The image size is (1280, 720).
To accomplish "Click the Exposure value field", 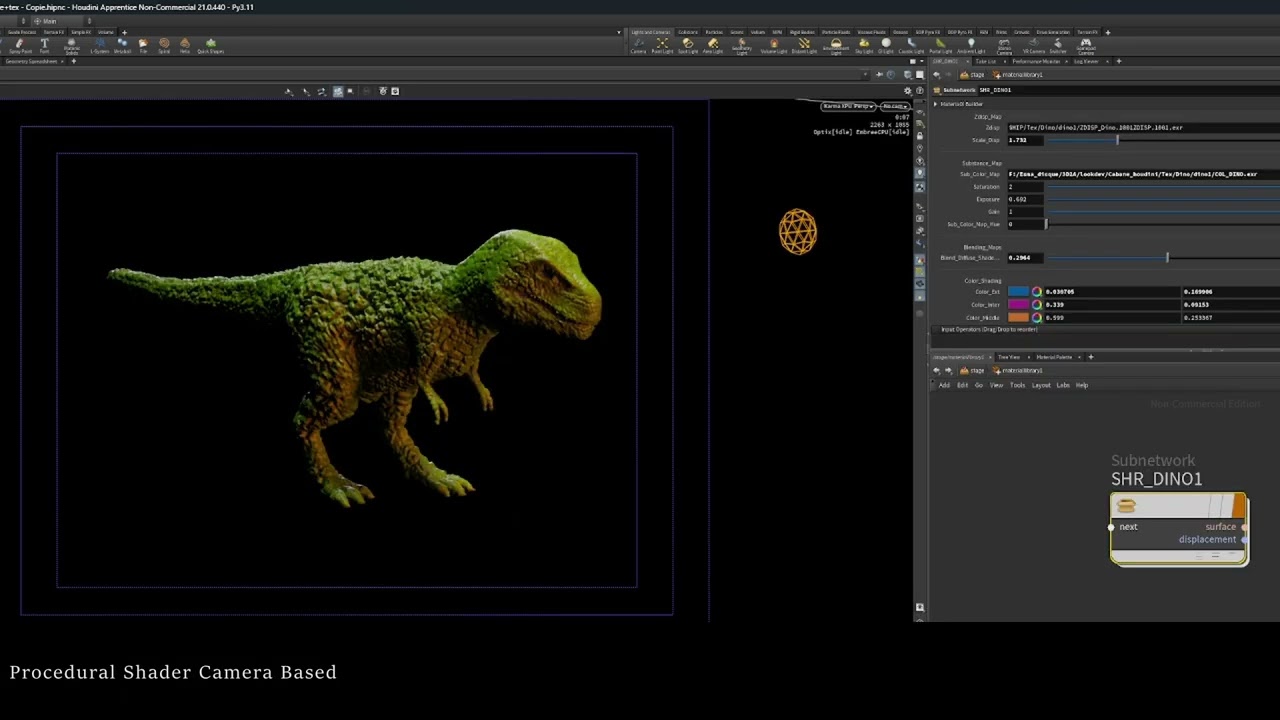I will coord(1025,199).
